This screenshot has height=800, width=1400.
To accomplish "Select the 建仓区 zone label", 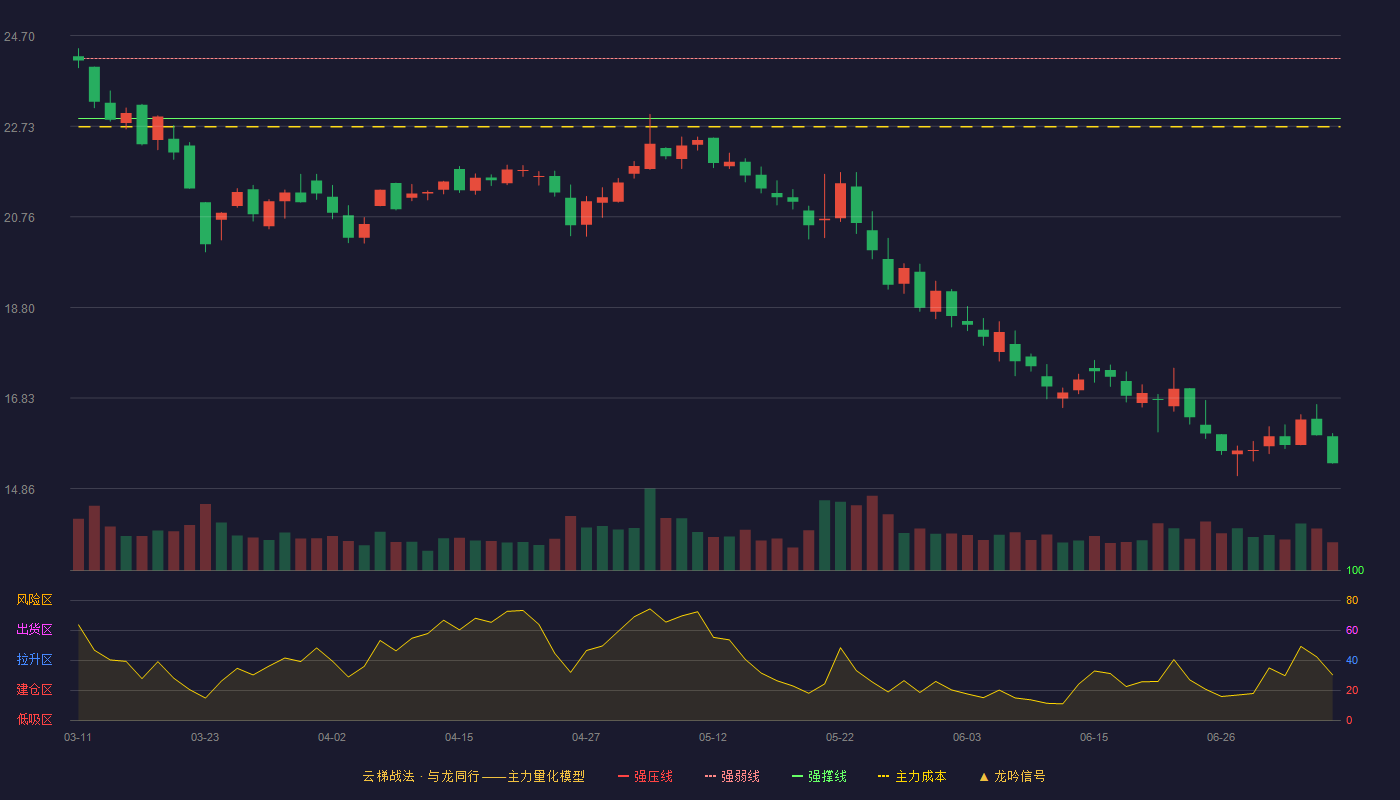I will coord(34,690).
